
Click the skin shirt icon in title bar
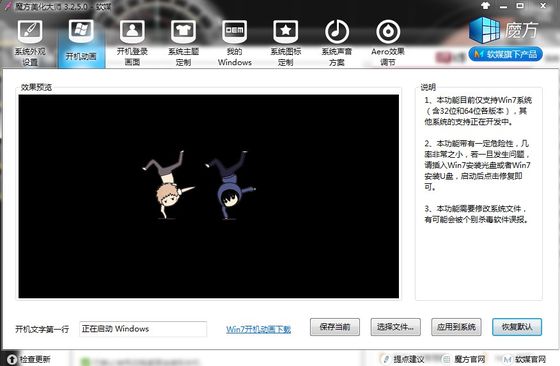click(485, 6)
